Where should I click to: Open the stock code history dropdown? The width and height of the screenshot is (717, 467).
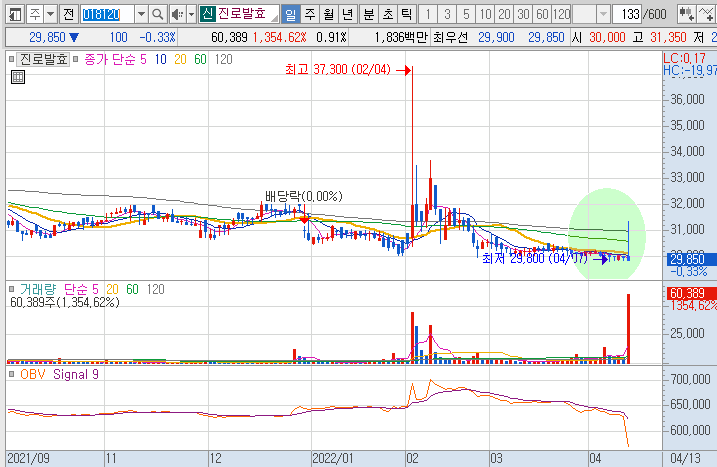pyautogui.click(x=141, y=14)
